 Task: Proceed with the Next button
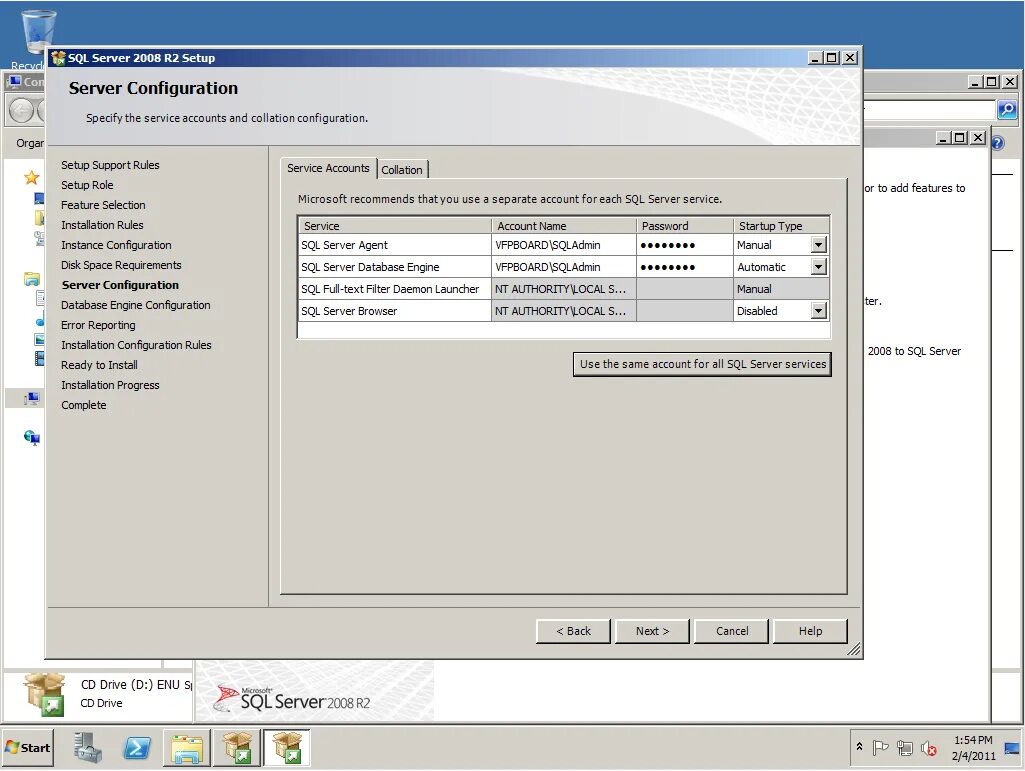652,631
